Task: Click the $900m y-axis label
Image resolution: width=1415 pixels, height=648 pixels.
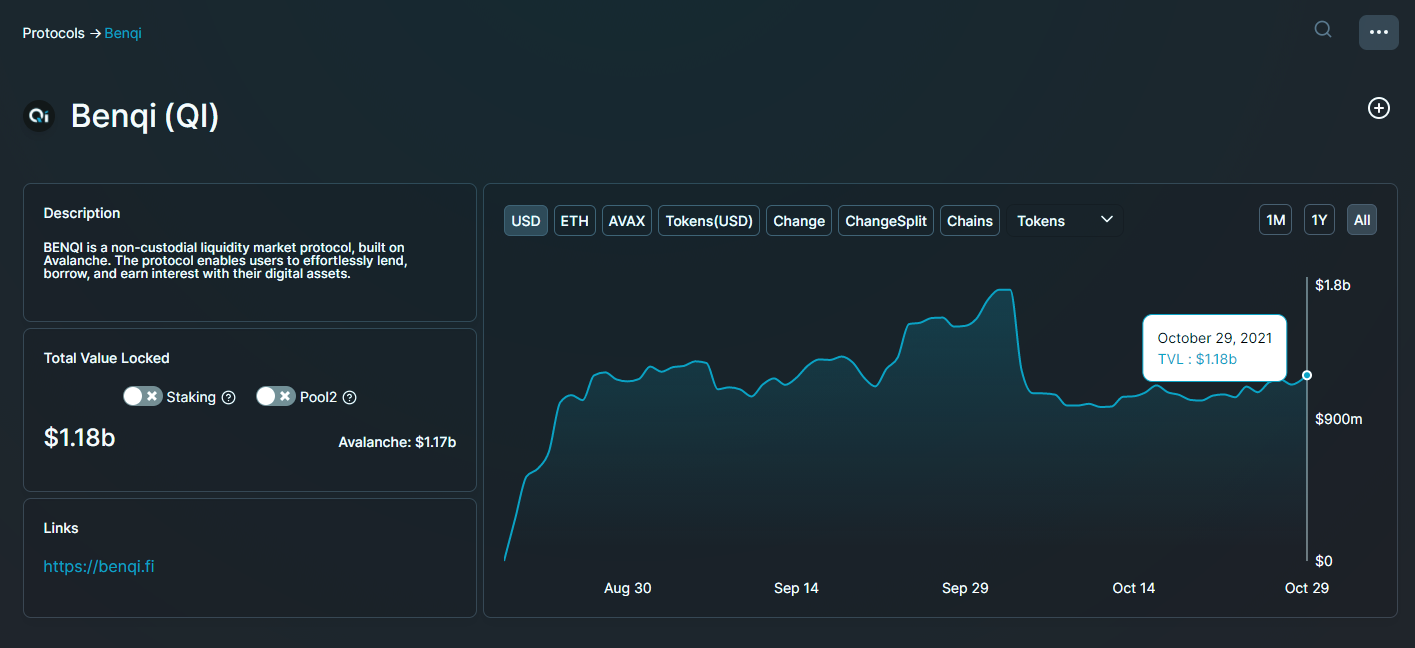Action: pyautogui.click(x=1339, y=419)
